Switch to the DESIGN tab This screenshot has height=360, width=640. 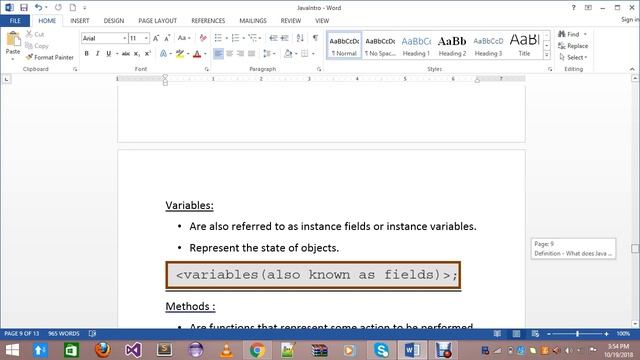tap(114, 20)
